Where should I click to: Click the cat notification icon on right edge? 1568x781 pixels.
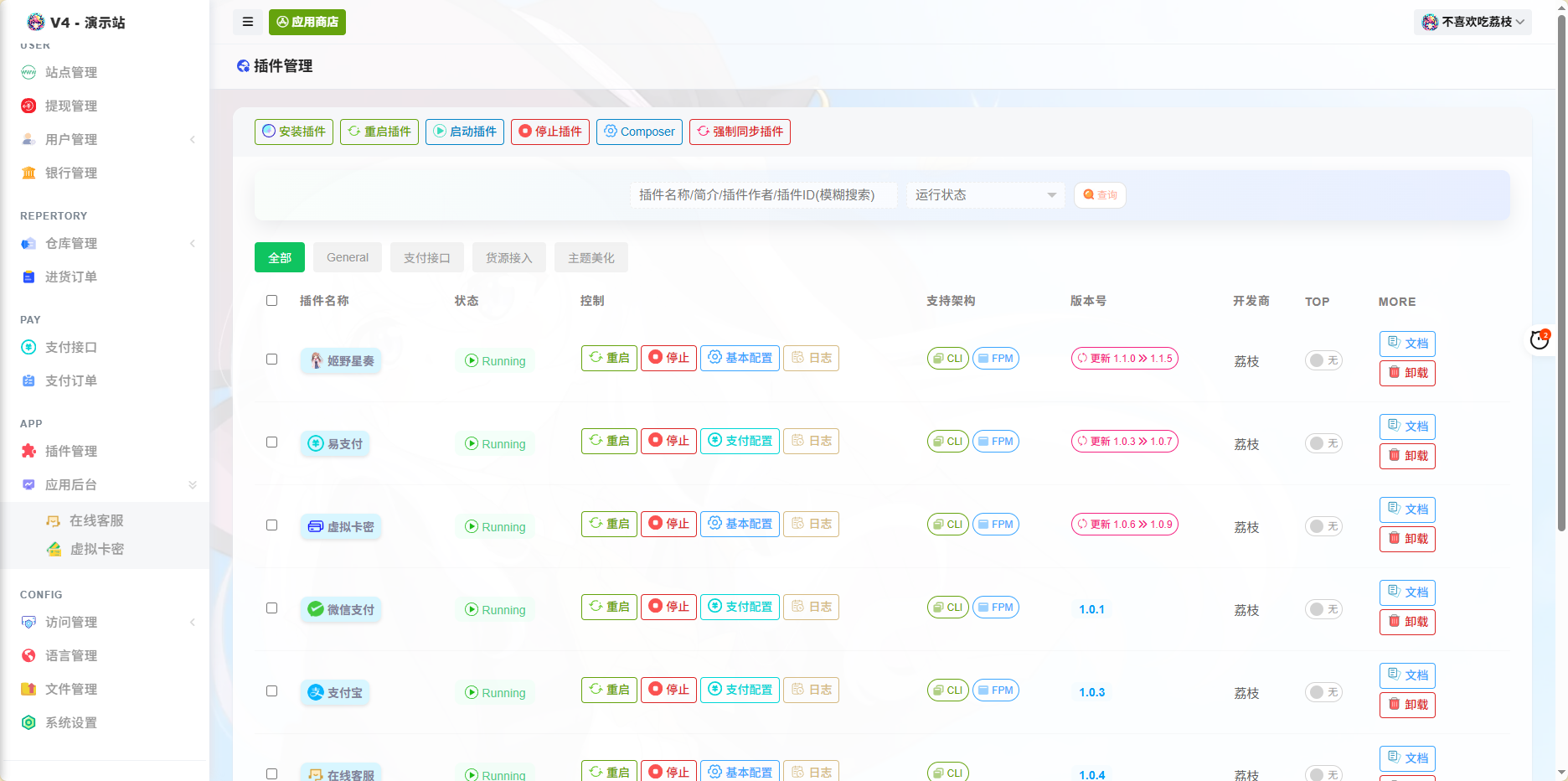(x=1540, y=339)
